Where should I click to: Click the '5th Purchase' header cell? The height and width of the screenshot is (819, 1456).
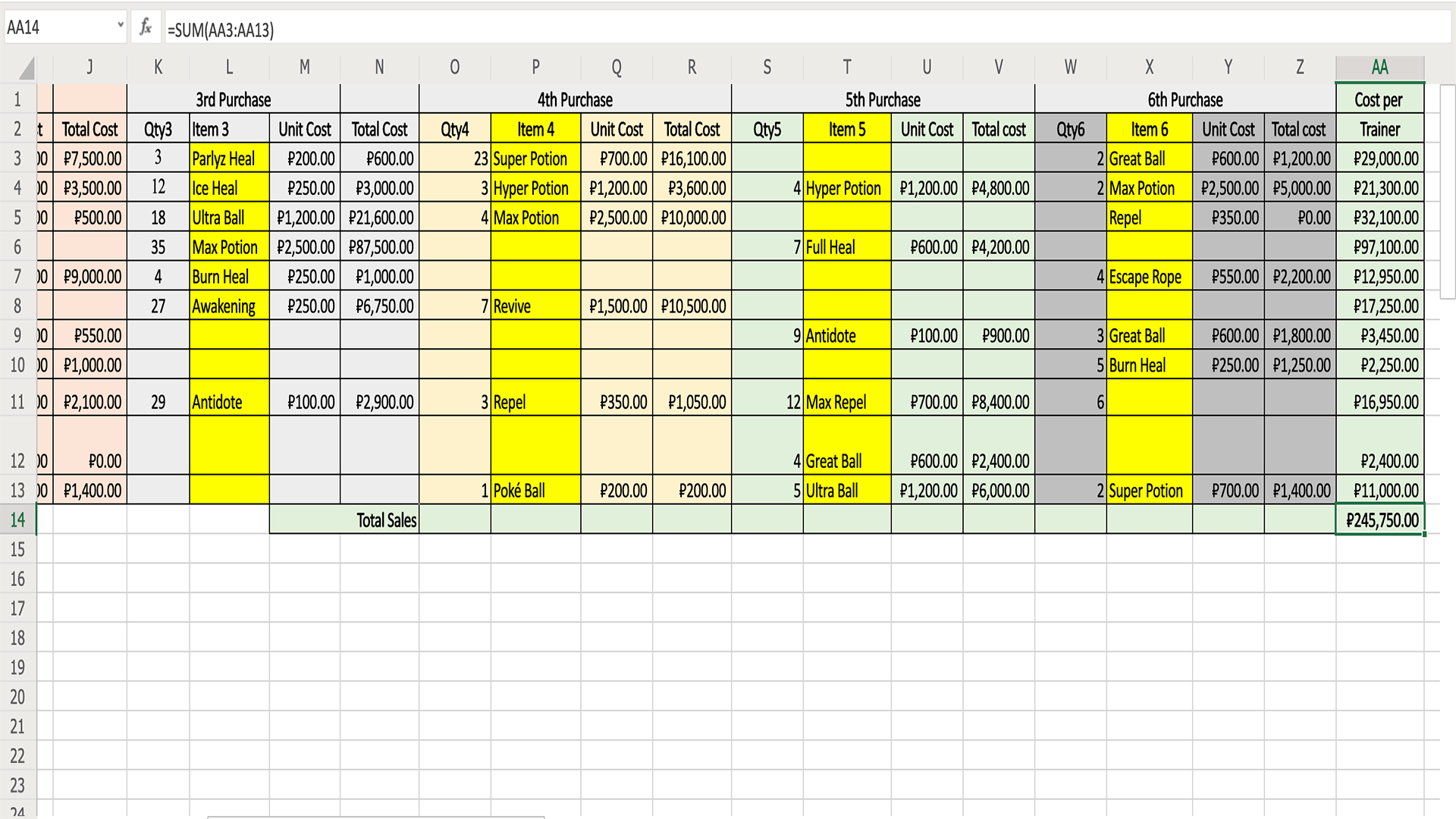coord(883,99)
